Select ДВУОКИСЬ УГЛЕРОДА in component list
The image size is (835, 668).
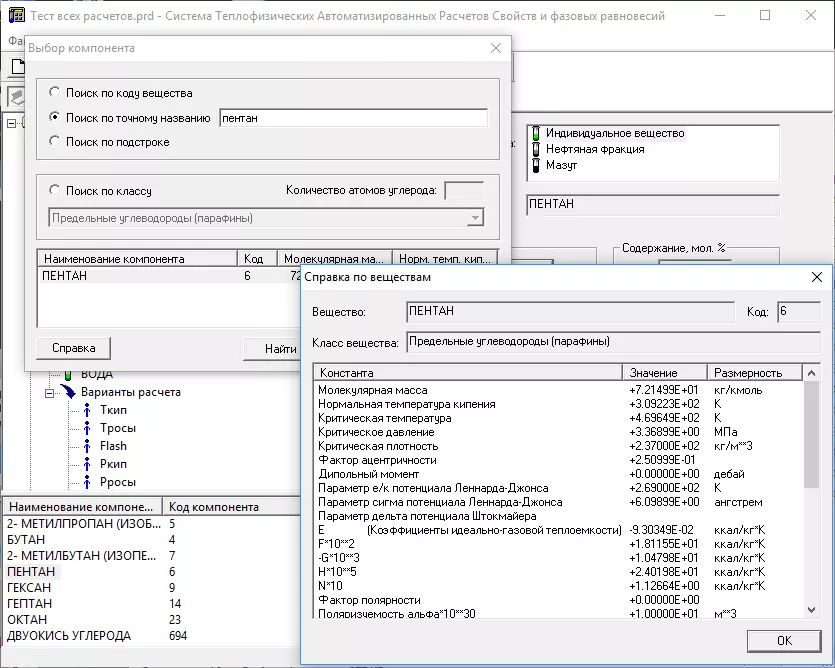(x=69, y=636)
